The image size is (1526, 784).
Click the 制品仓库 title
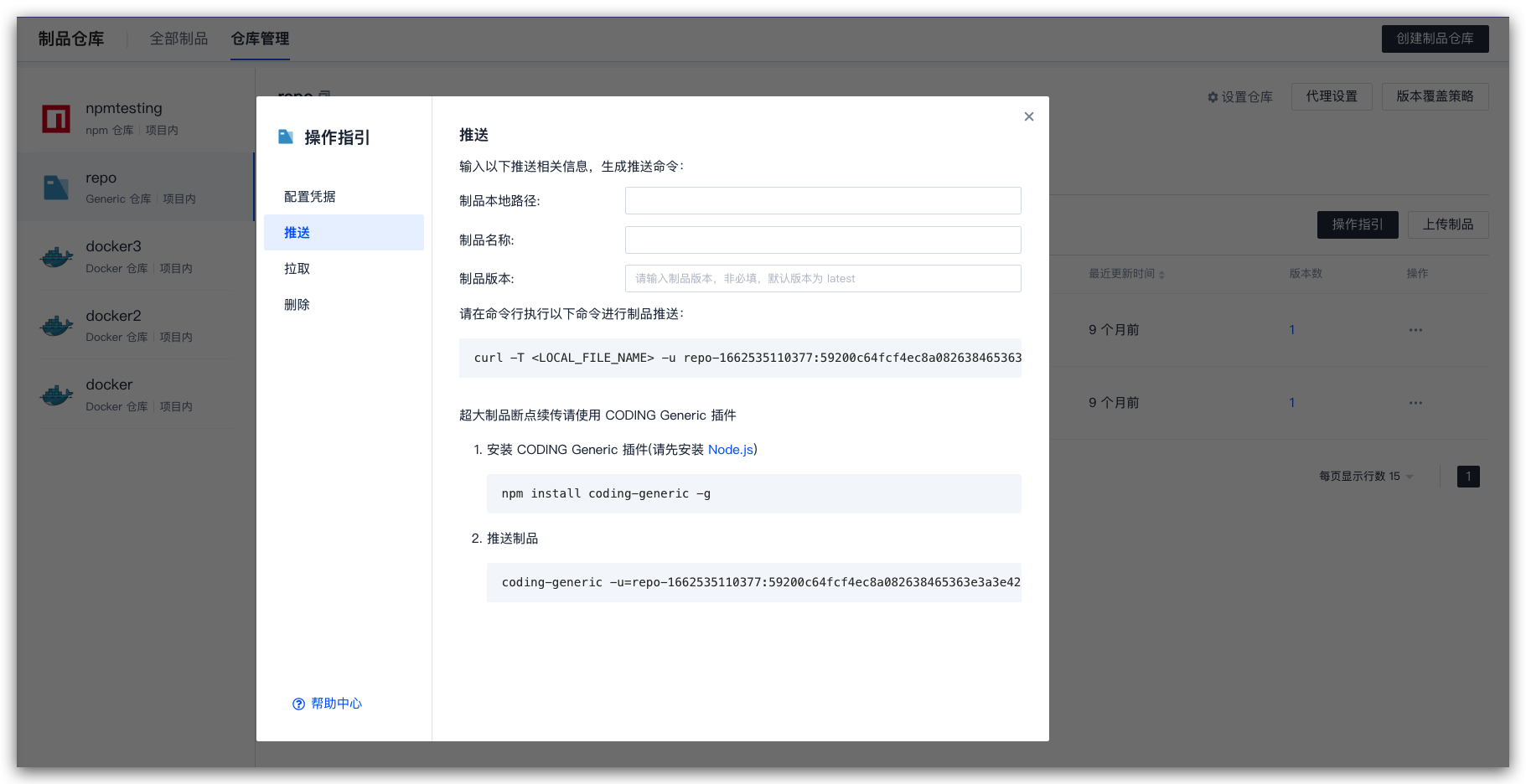(71, 39)
